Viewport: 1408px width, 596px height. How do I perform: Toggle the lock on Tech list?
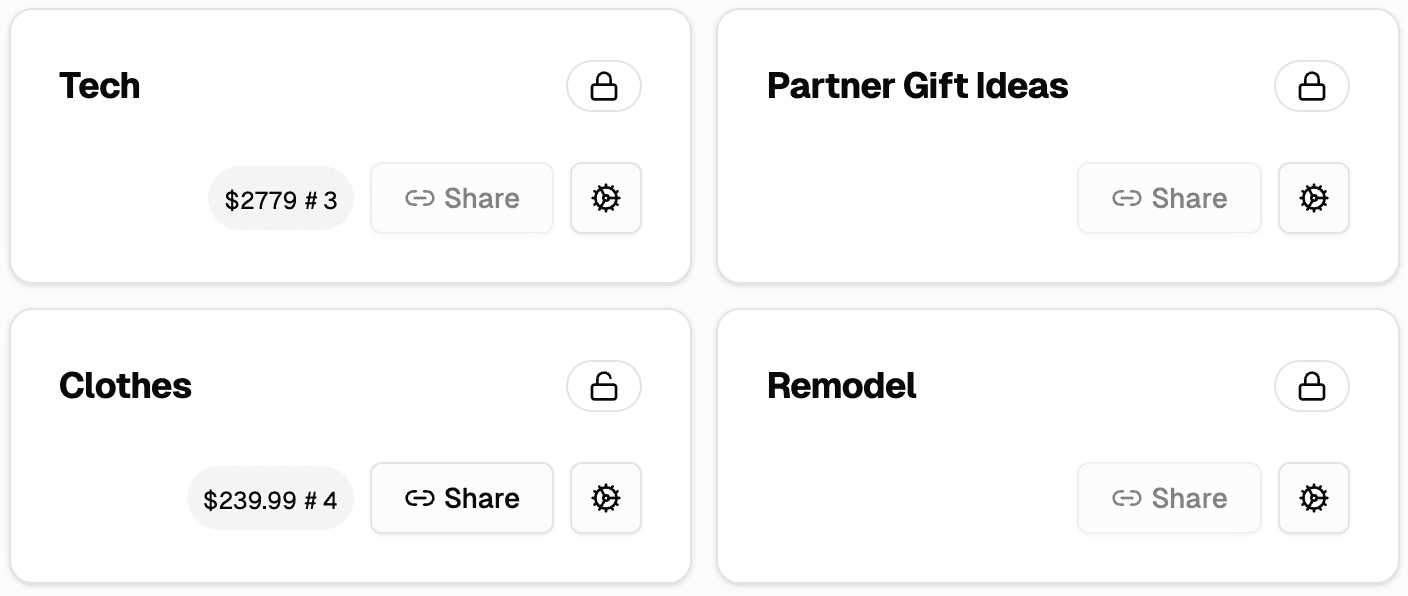[x=604, y=86]
